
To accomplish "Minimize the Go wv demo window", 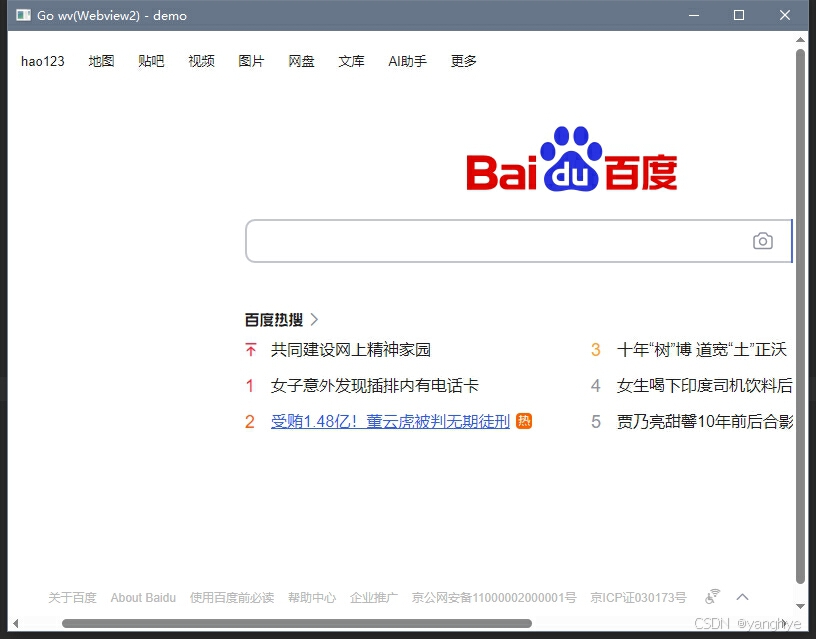I will pos(694,15).
